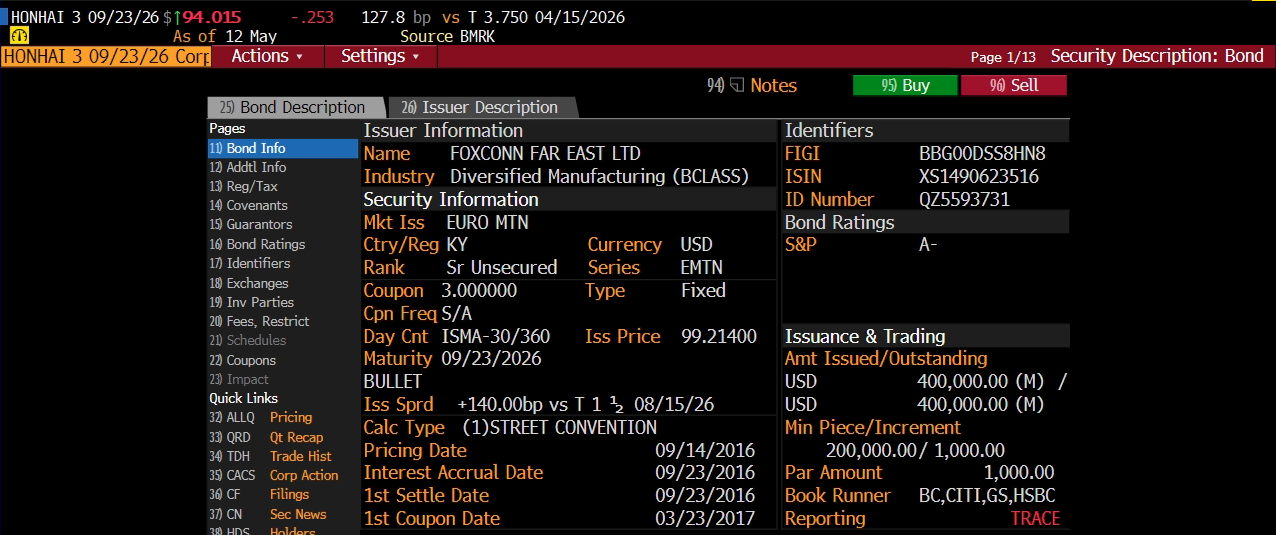Click ID Number QZ5593731
Viewport: 1276px width, 535px height.
(964, 200)
